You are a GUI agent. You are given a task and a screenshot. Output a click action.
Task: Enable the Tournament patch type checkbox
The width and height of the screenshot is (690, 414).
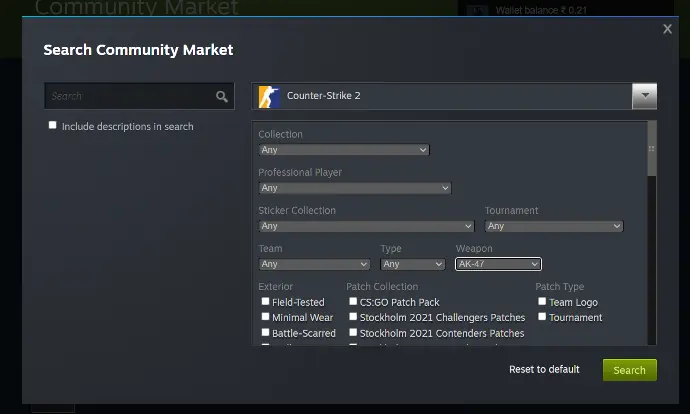pyautogui.click(x=542, y=317)
